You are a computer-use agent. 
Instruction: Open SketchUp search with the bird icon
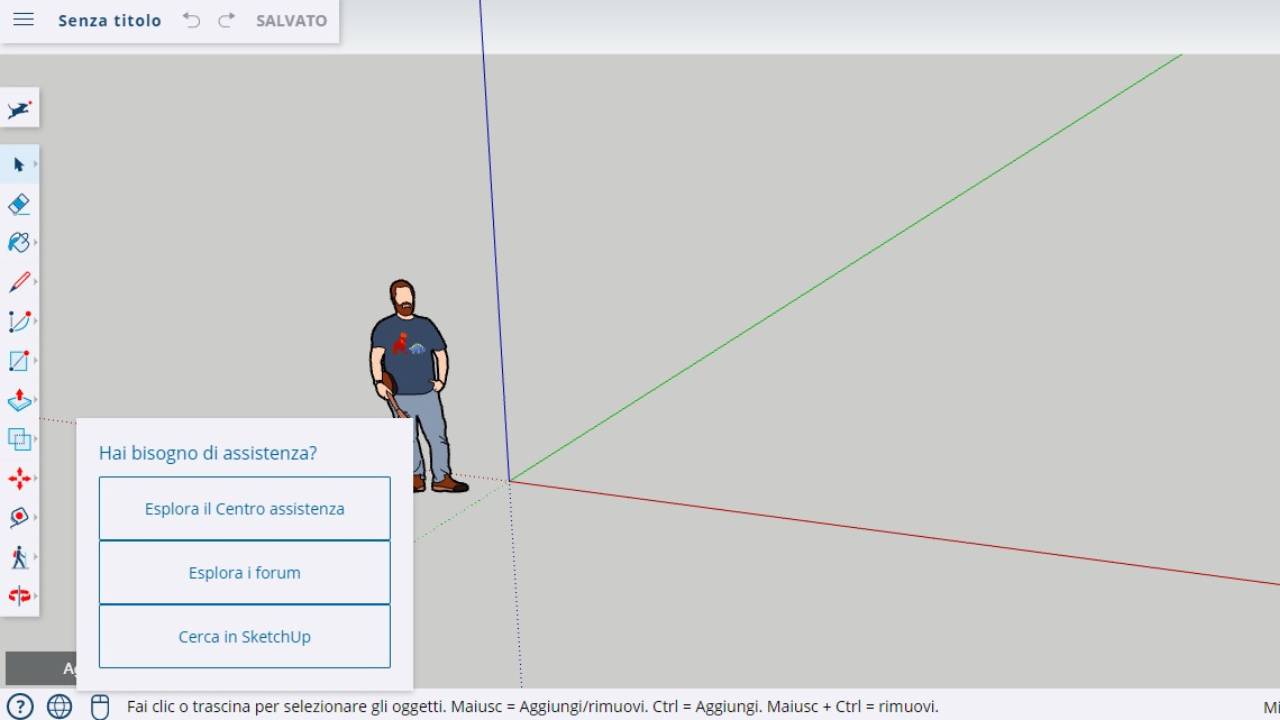[18, 109]
